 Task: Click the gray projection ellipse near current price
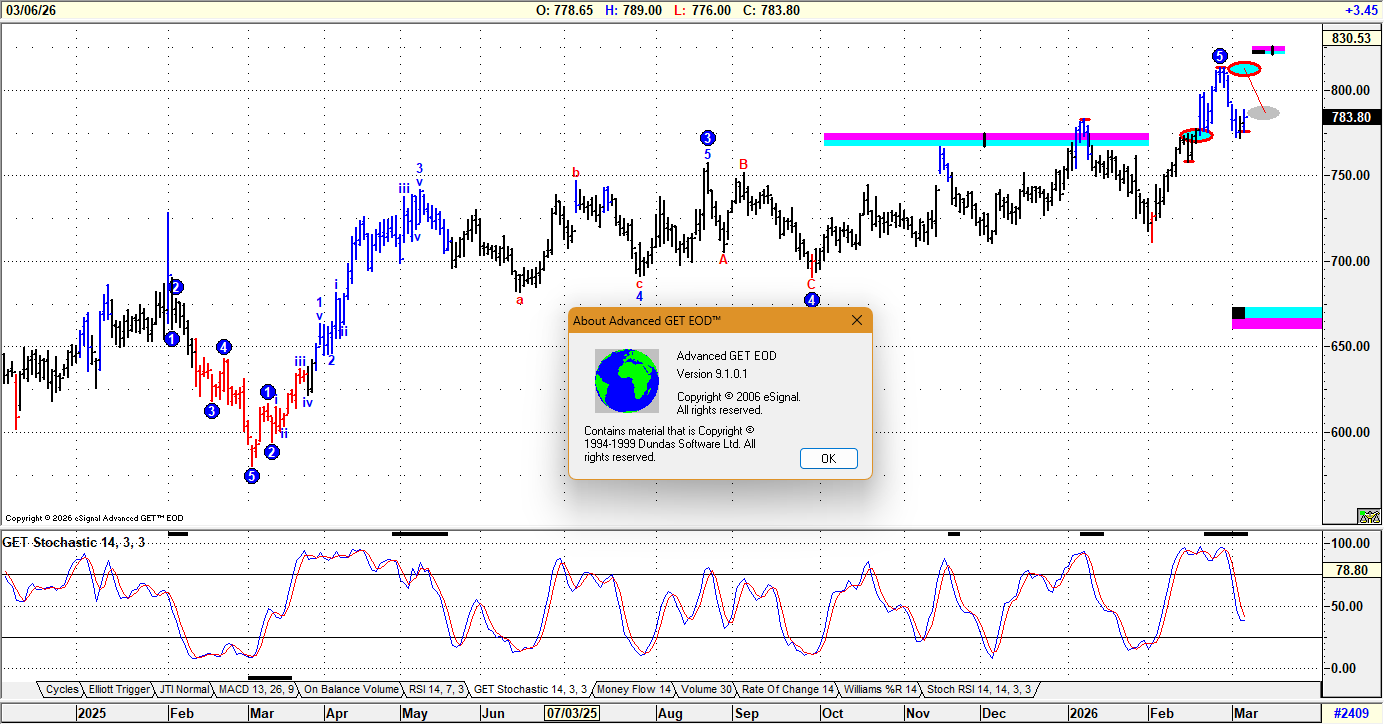(x=1263, y=112)
